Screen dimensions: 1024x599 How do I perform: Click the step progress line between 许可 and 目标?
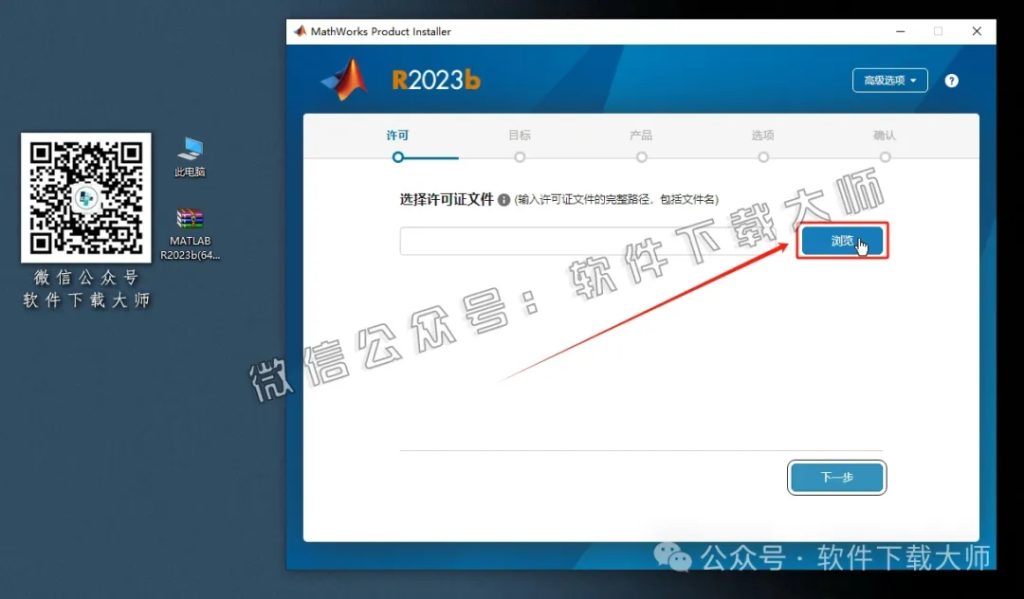coord(460,158)
